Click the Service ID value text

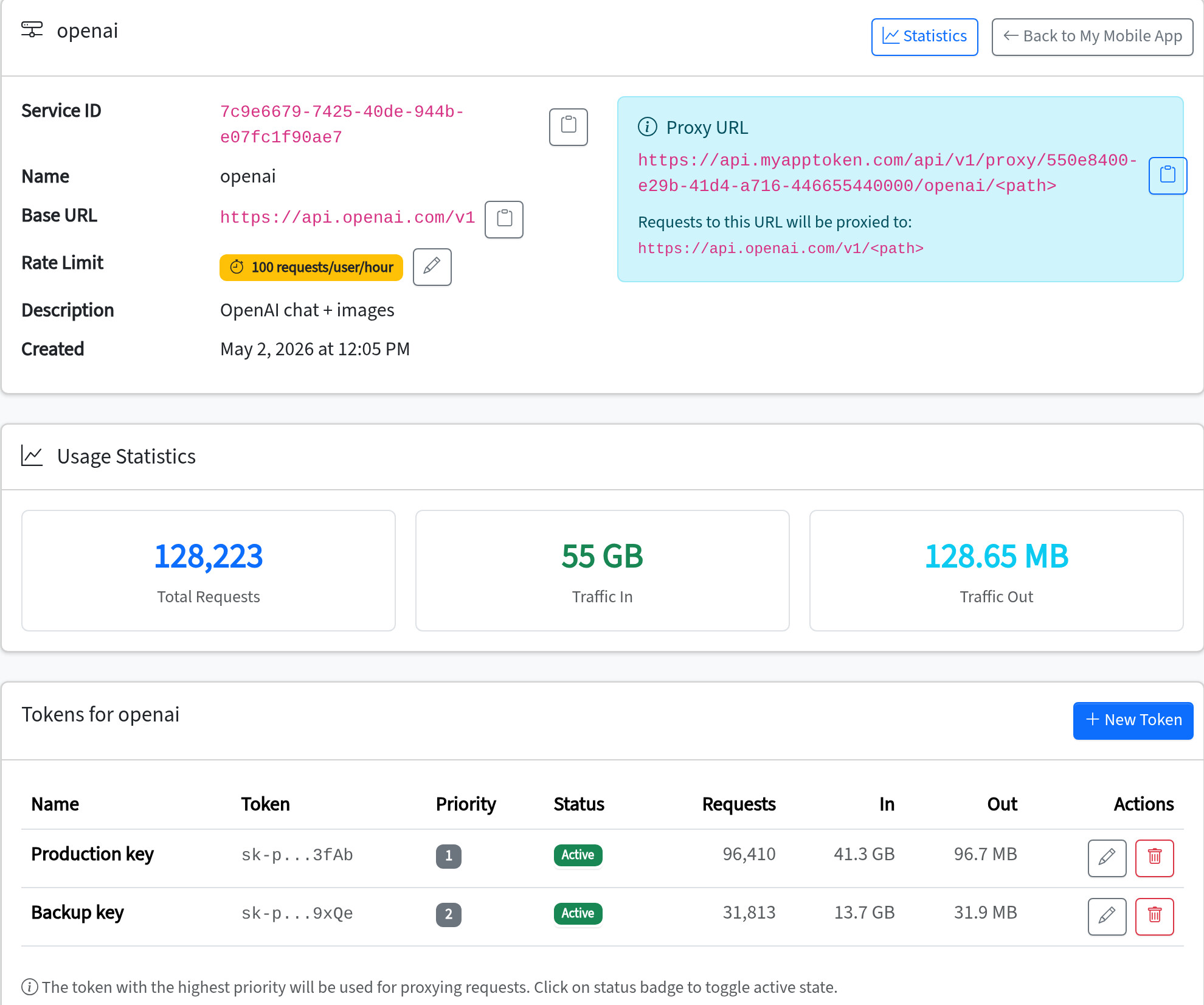342,125
